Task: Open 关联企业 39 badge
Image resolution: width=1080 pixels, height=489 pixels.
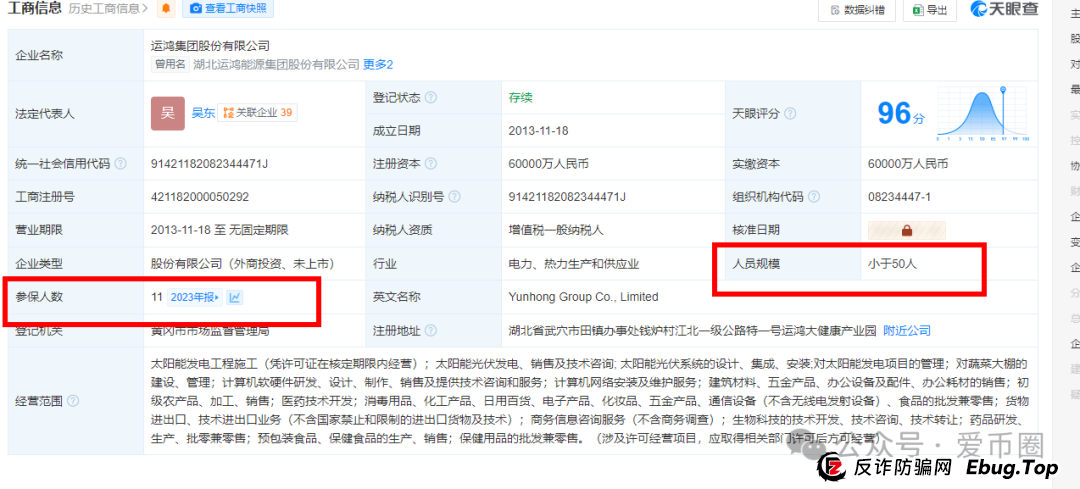Action: (x=258, y=113)
